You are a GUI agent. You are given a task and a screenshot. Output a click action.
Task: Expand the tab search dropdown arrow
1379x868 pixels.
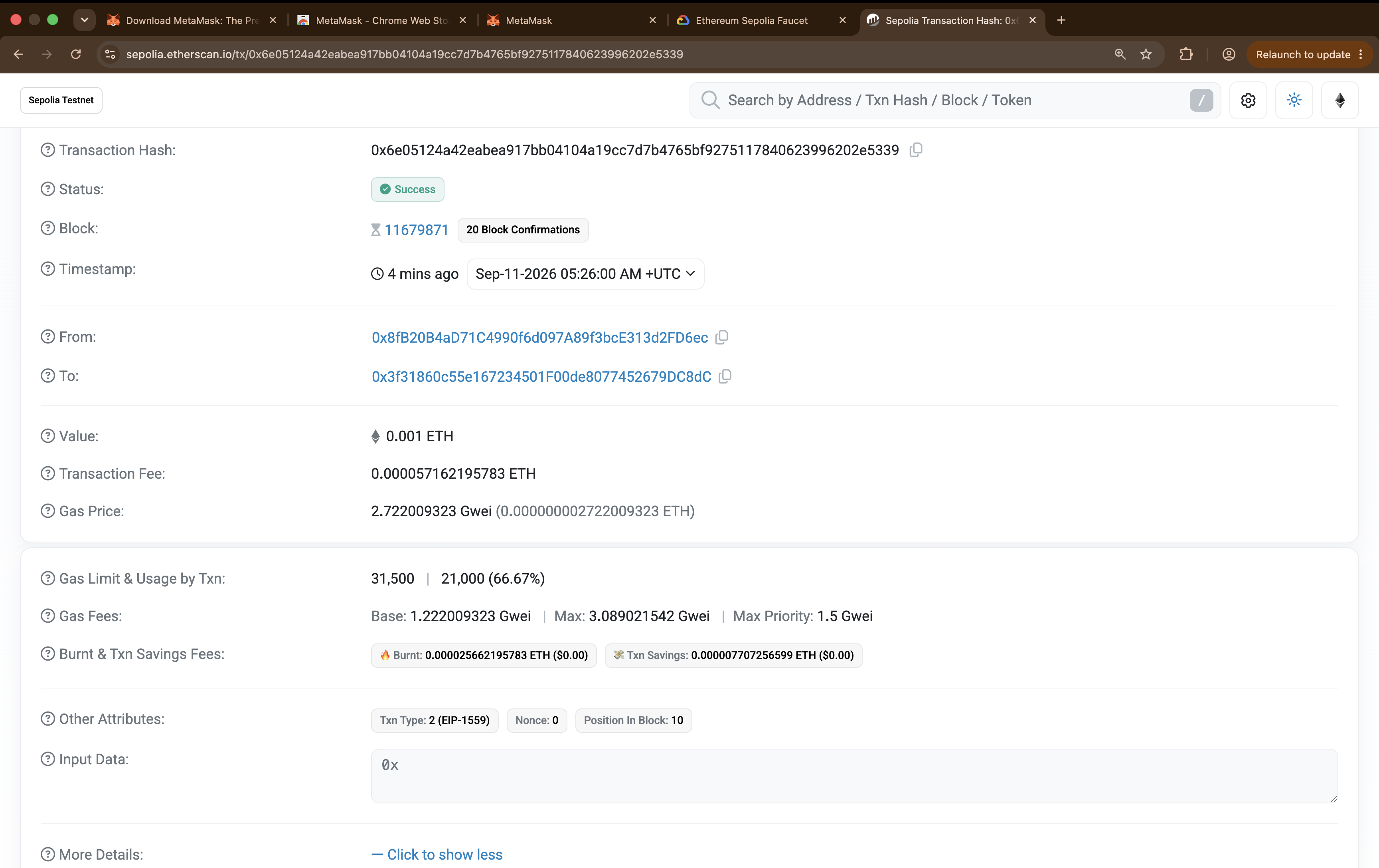click(x=84, y=20)
